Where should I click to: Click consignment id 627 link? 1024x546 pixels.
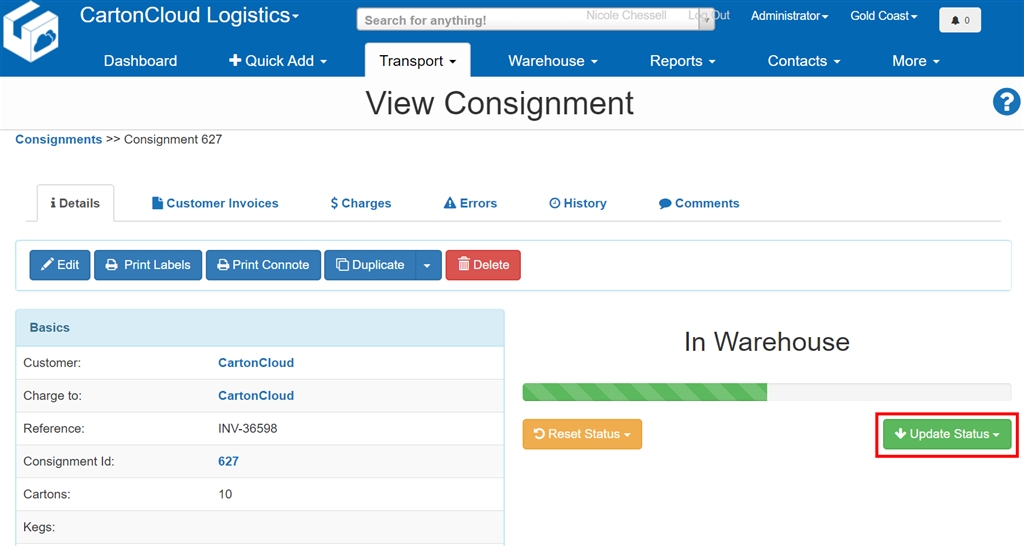pos(228,461)
